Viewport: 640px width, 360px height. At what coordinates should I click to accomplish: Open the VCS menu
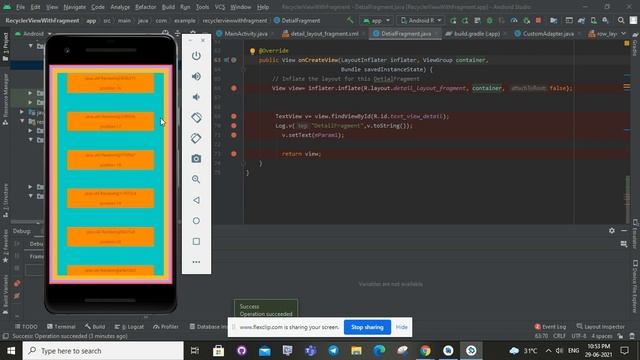point(220,7)
